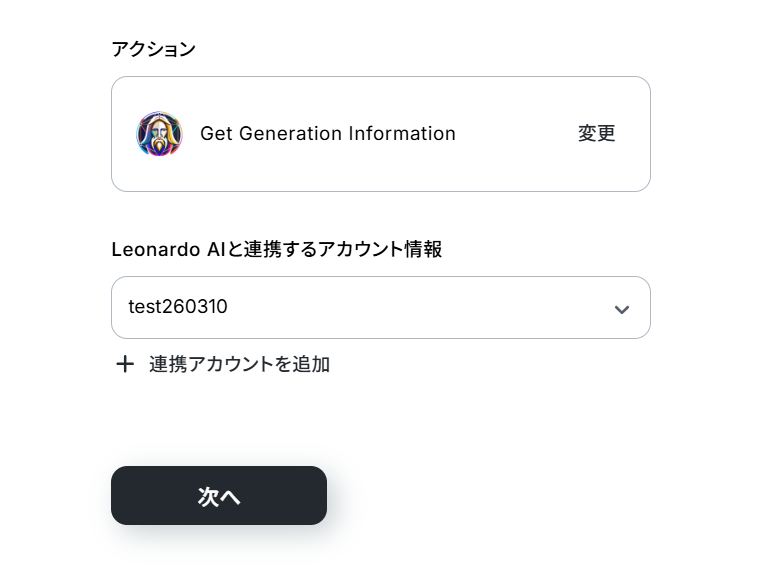This screenshot has height=585, width=782.
Task: Click the chevron arrow in account field
Action: 621,309
